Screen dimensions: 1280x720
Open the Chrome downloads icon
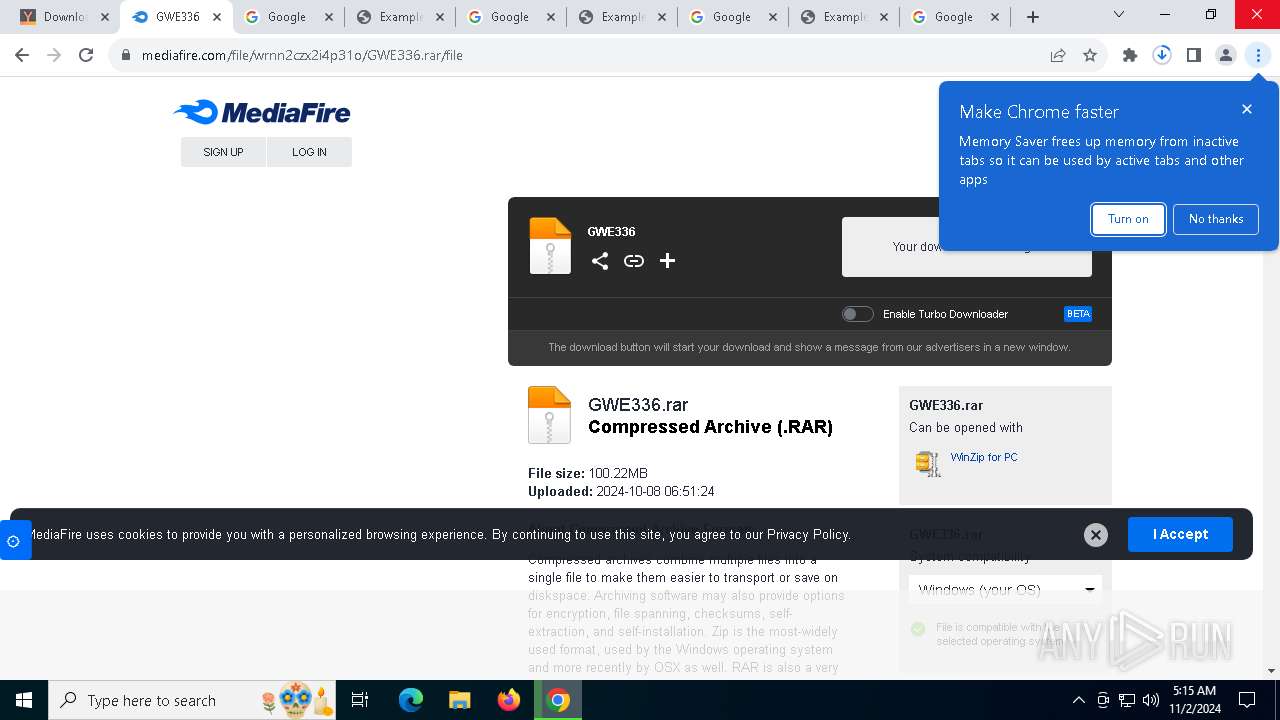1162,55
